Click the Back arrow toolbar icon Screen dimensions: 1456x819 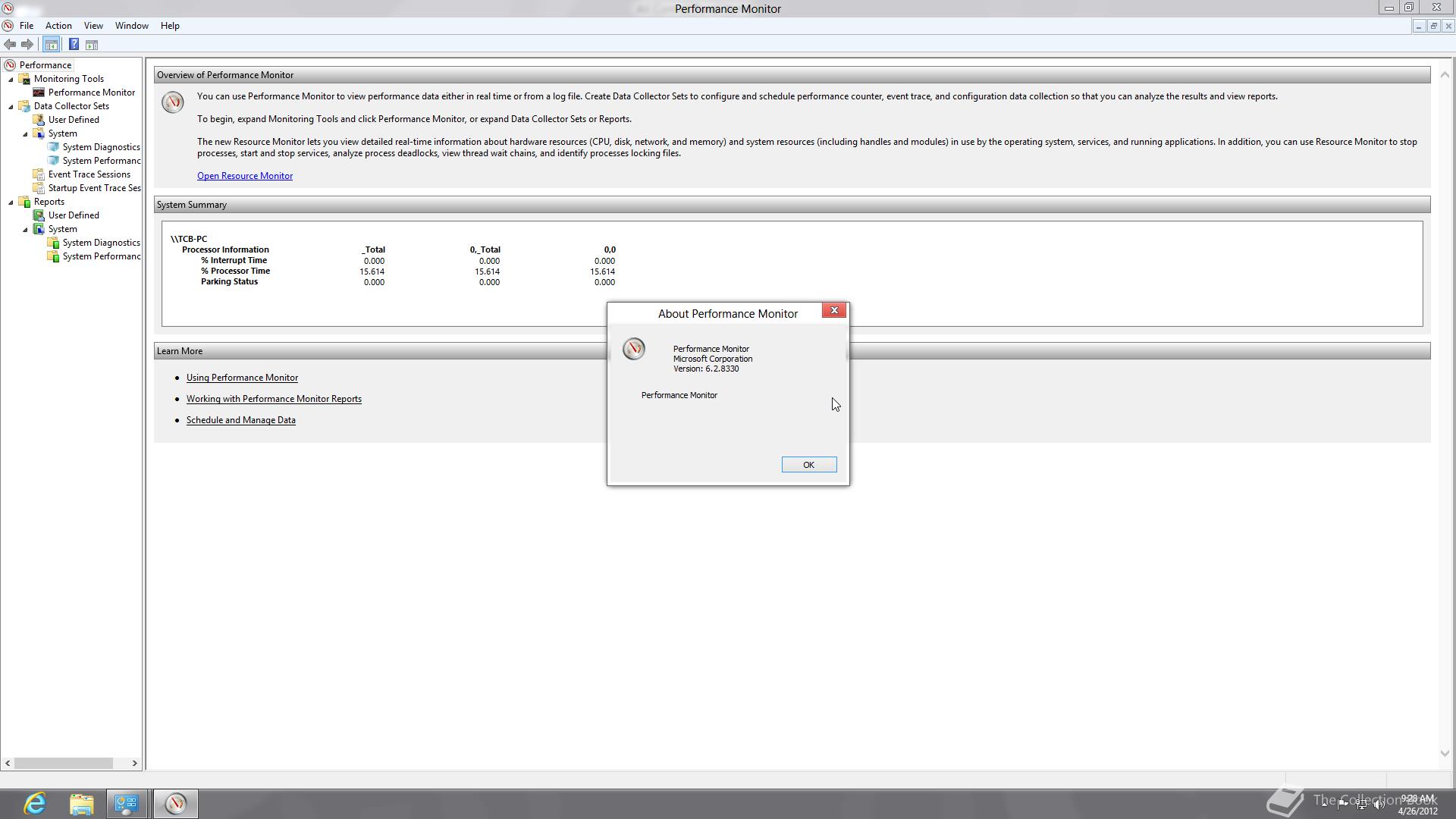click(x=10, y=45)
